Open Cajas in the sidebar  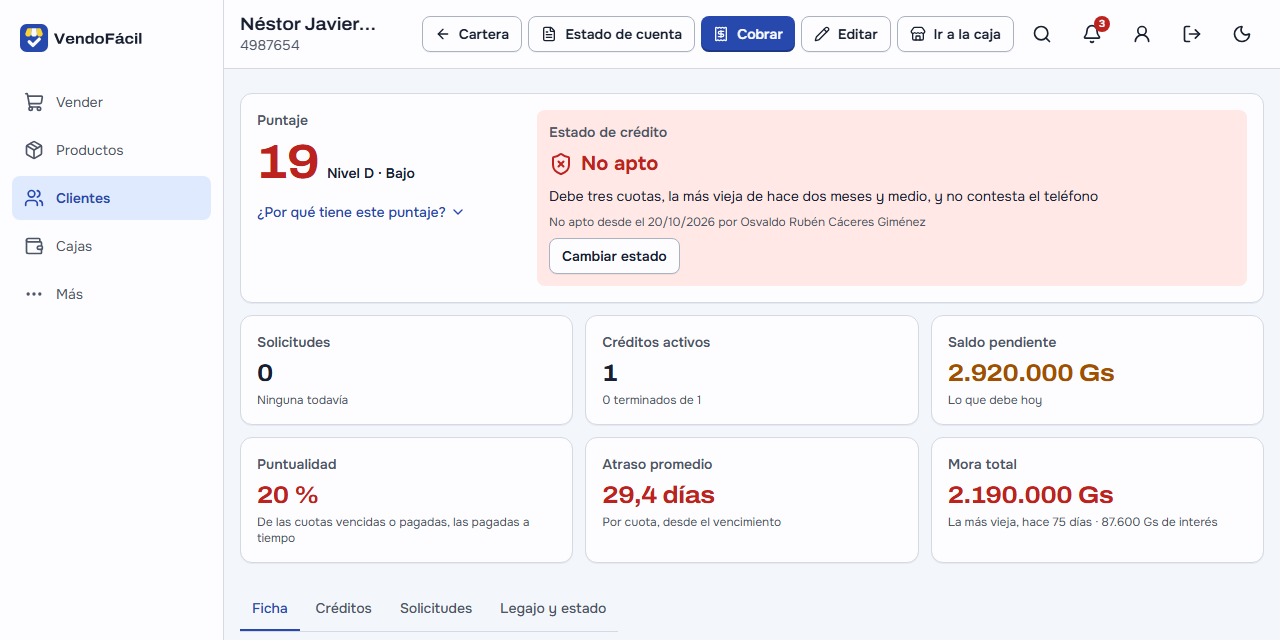coord(111,246)
